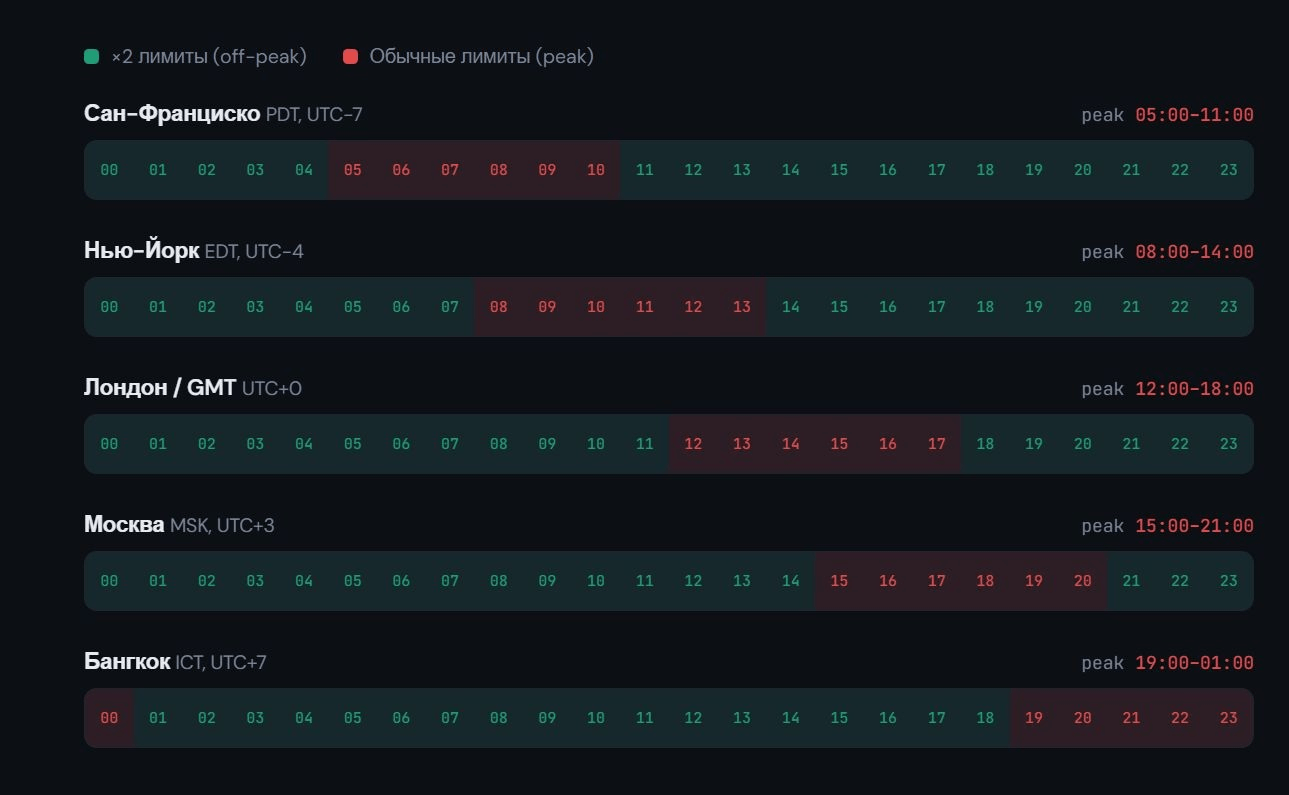The height and width of the screenshot is (795, 1289).
Task: Select the Сан-Франциско city heading
Action: pos(171,114)
